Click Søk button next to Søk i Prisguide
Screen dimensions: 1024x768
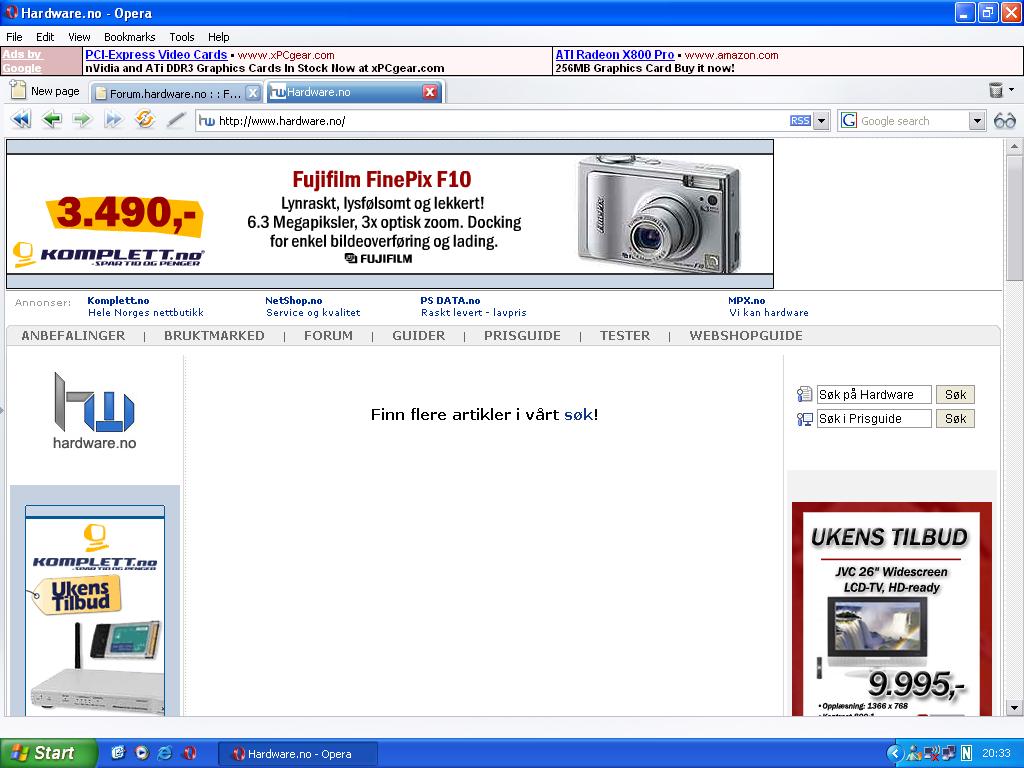point(955,419)
